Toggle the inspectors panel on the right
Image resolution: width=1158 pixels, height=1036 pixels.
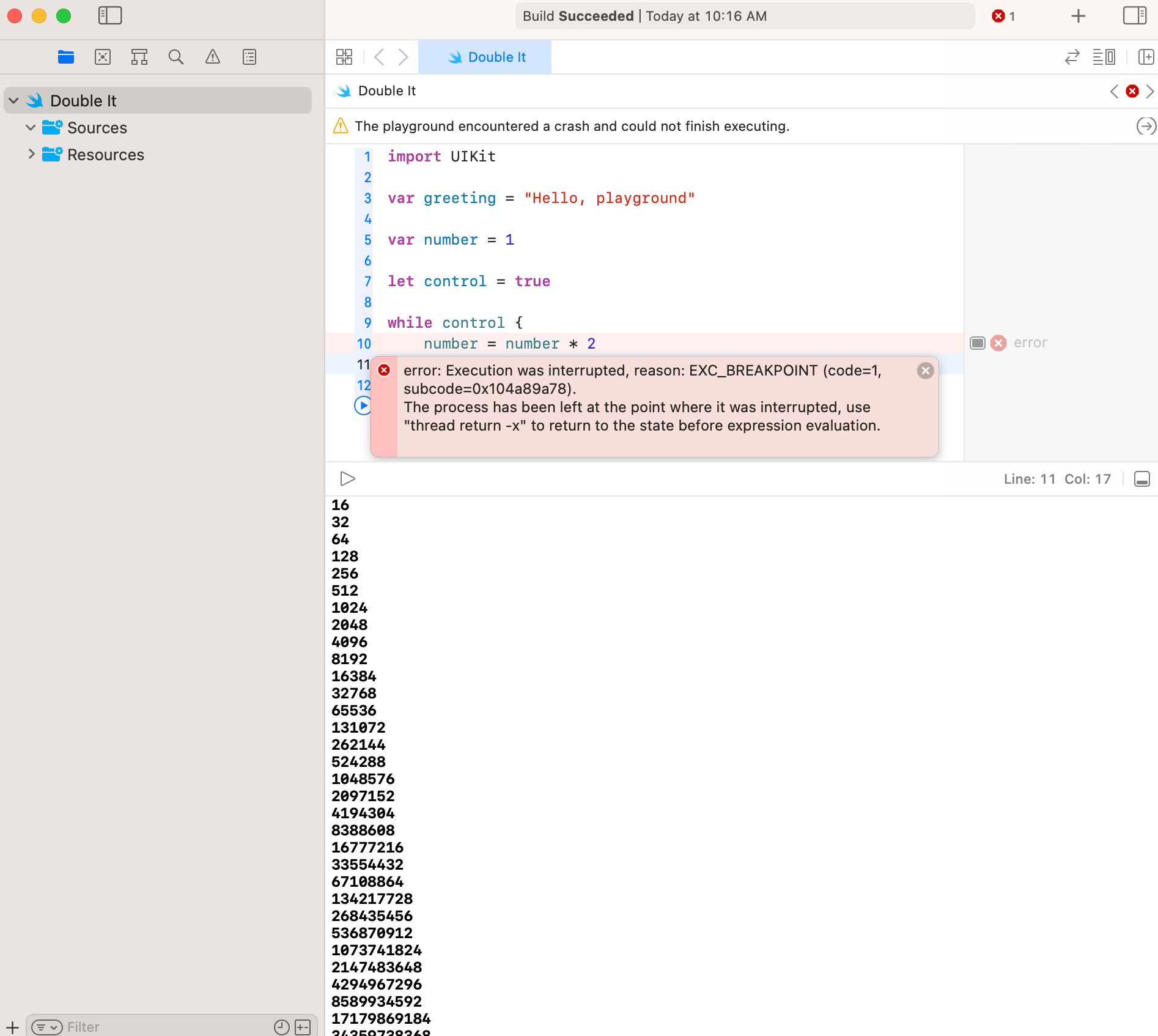tap(1135, 16)
